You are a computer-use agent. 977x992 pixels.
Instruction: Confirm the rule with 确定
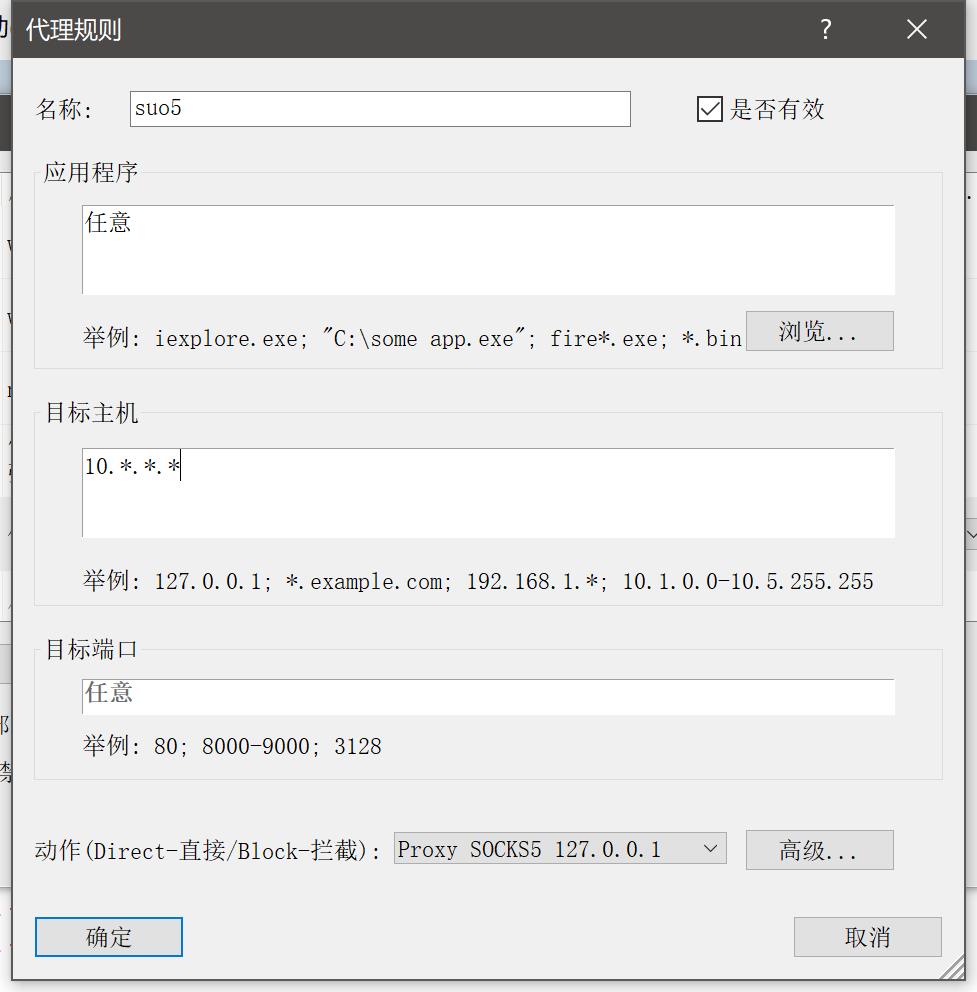109,937
